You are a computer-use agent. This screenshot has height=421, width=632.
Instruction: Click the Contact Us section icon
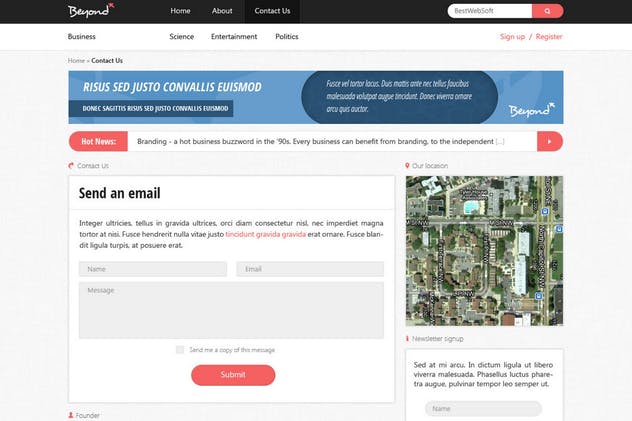[71, 166]
